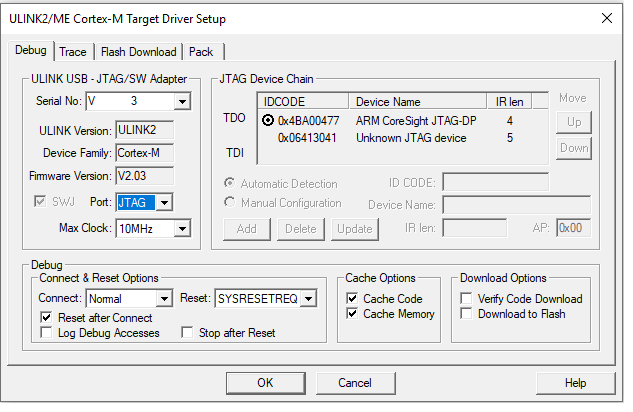Enable Verify Code Download

(466, 299)
